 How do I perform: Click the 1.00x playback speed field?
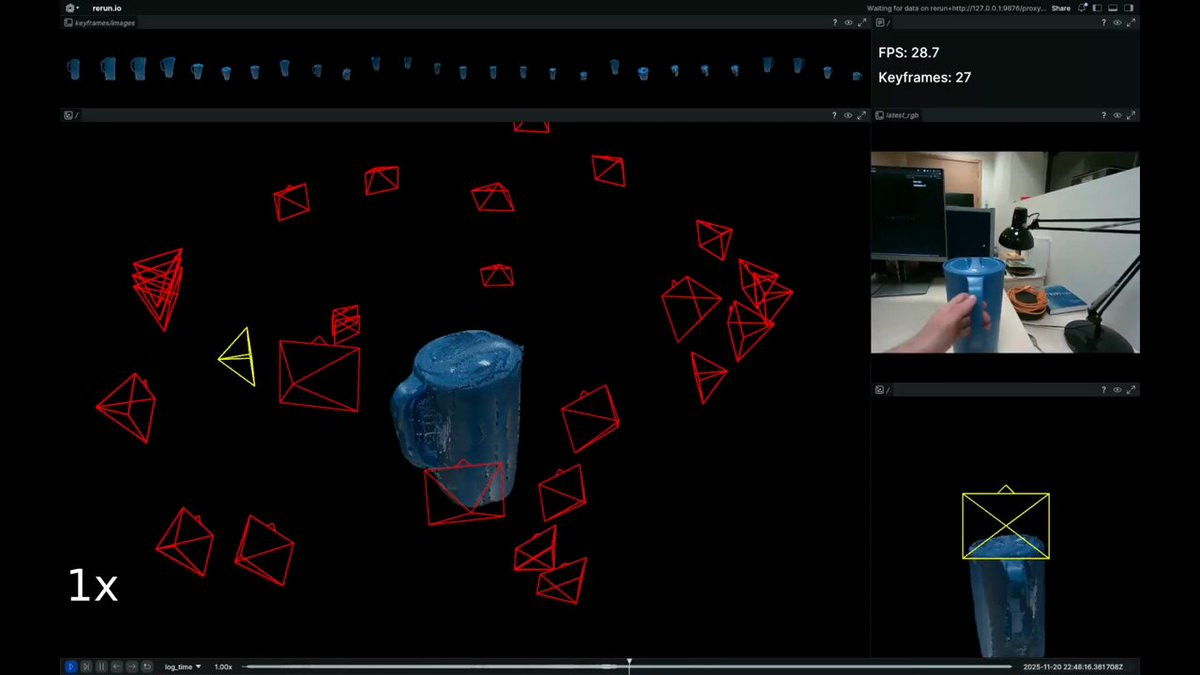pos(223,666)
